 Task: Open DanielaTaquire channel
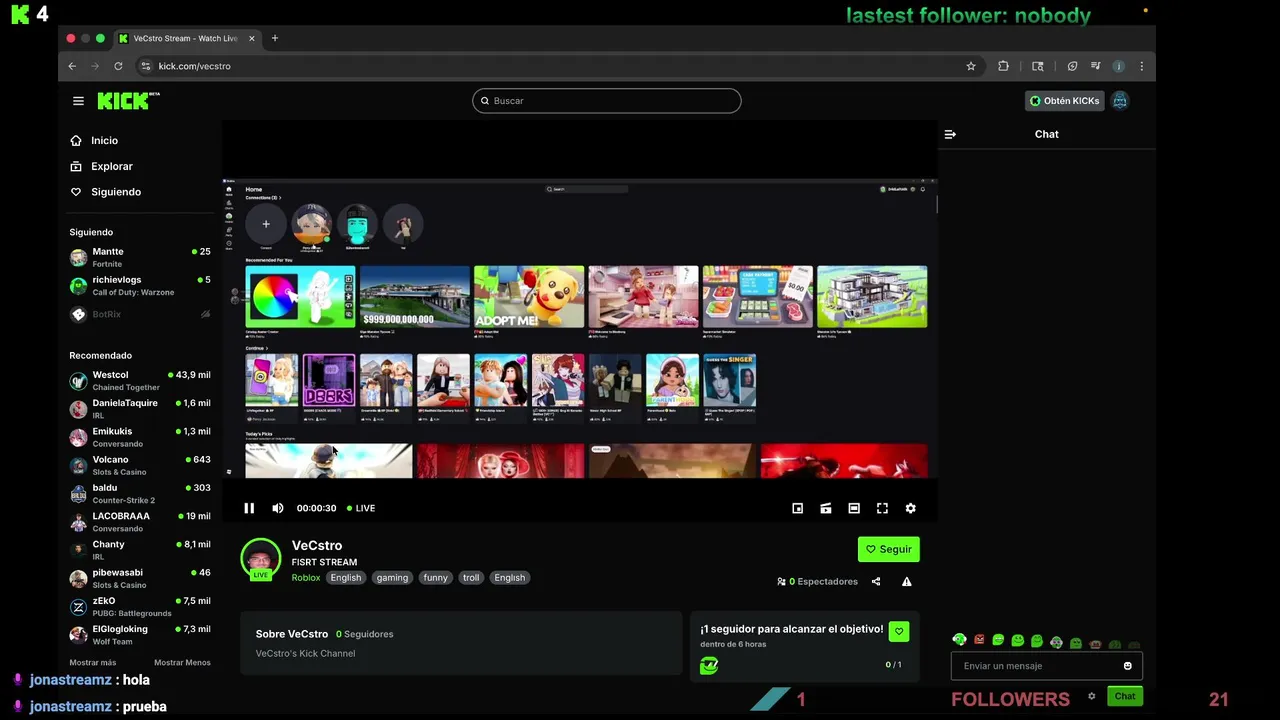(140, 408)
